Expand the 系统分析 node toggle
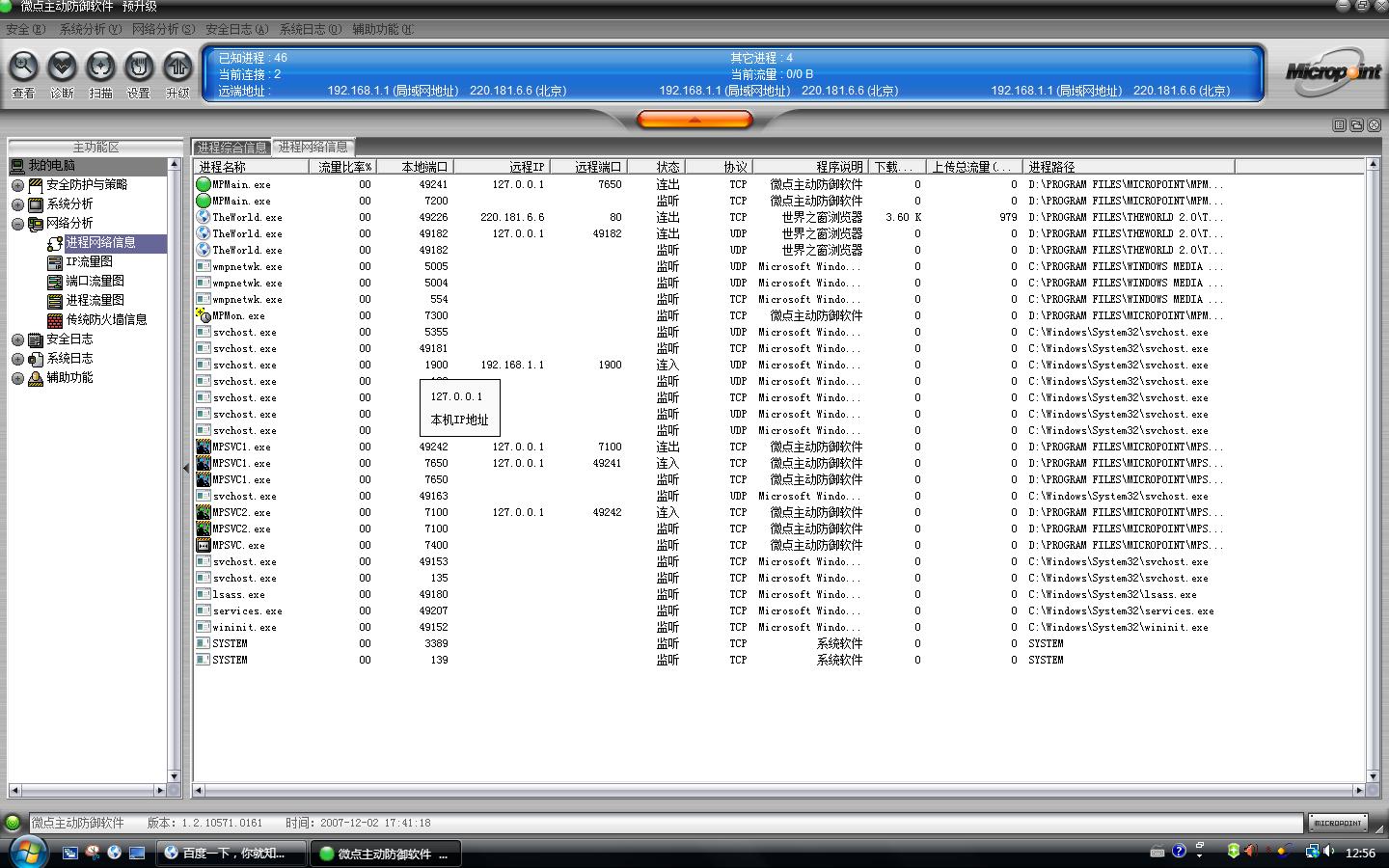 17,204
